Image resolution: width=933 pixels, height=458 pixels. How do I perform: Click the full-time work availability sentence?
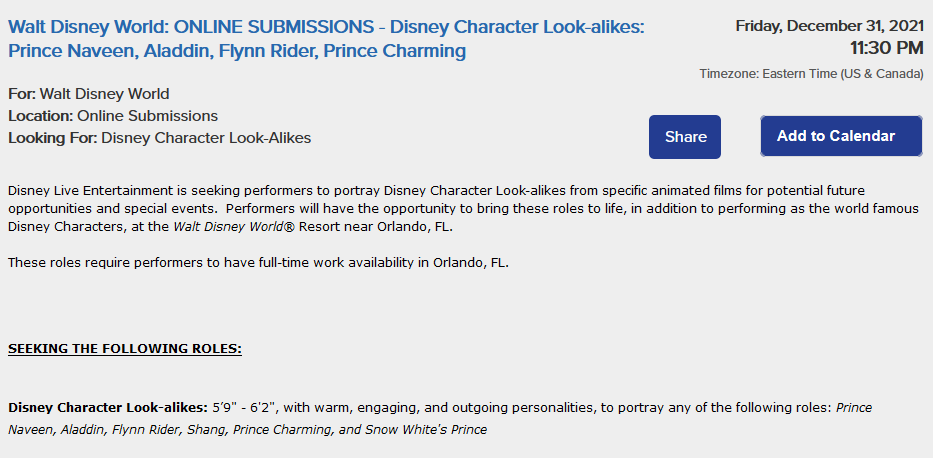tap(258, 263)
